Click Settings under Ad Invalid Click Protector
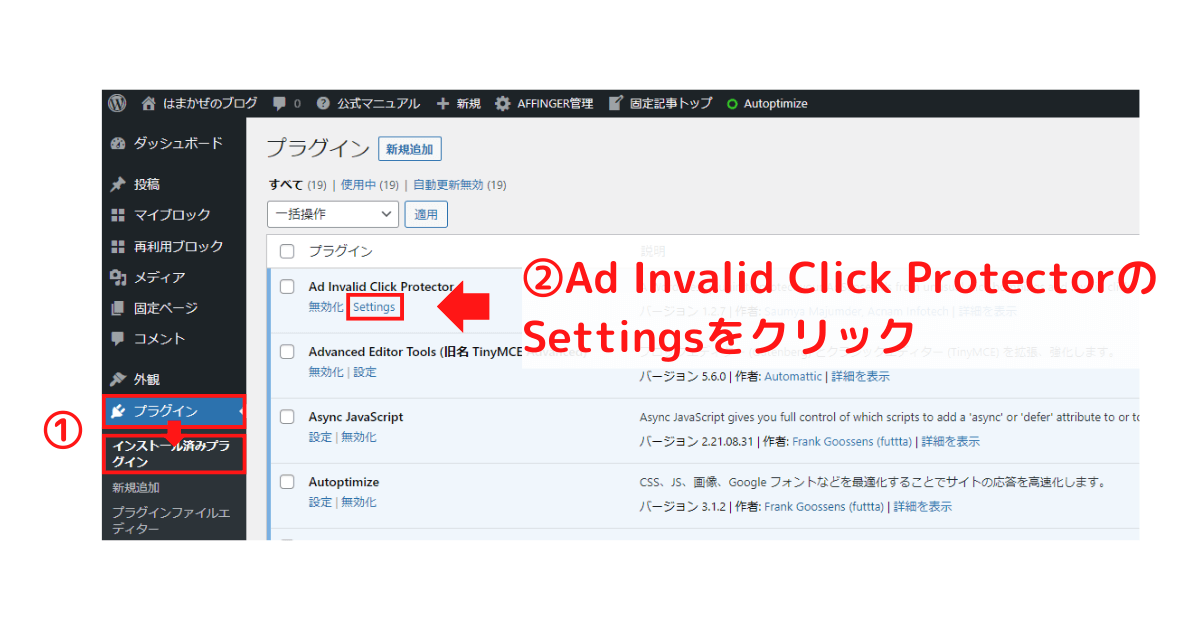This screenshot has width=1200, height=630. [375, 307]
